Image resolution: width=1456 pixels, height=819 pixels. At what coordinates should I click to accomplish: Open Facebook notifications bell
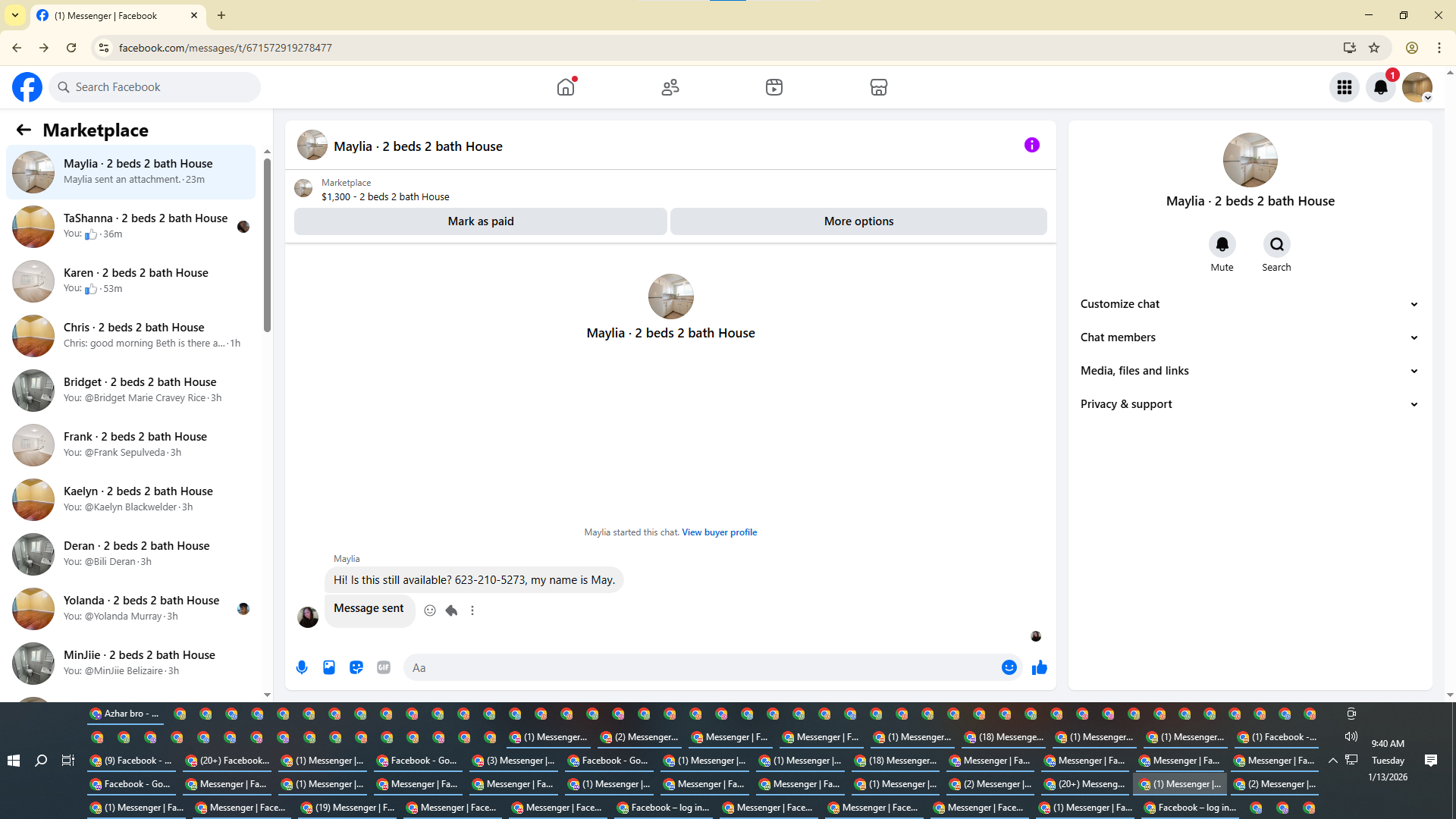tap(1380, 87)
